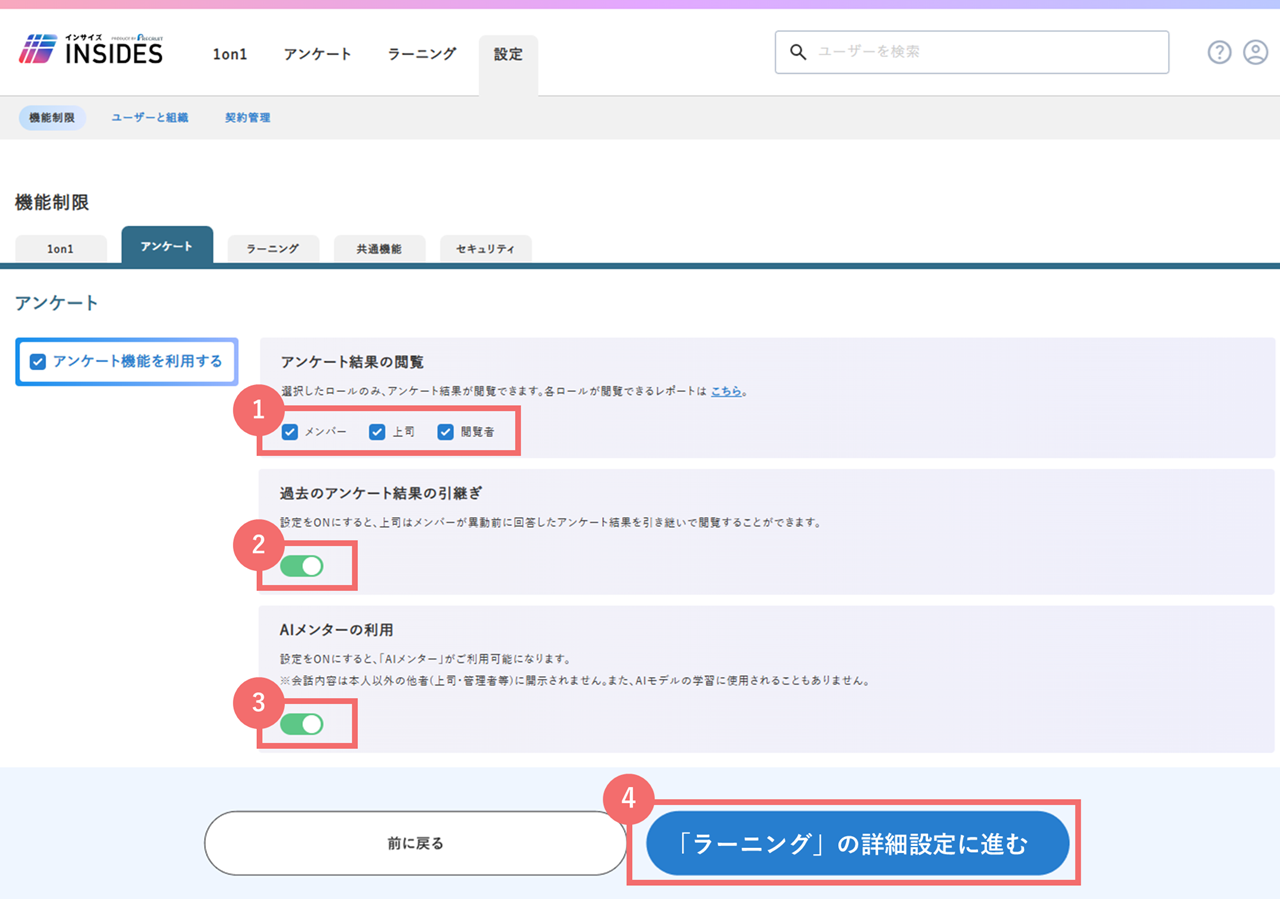Switch to the 1on1 settings tab
Screen dimensions: 1280x899
coord(61,249)
